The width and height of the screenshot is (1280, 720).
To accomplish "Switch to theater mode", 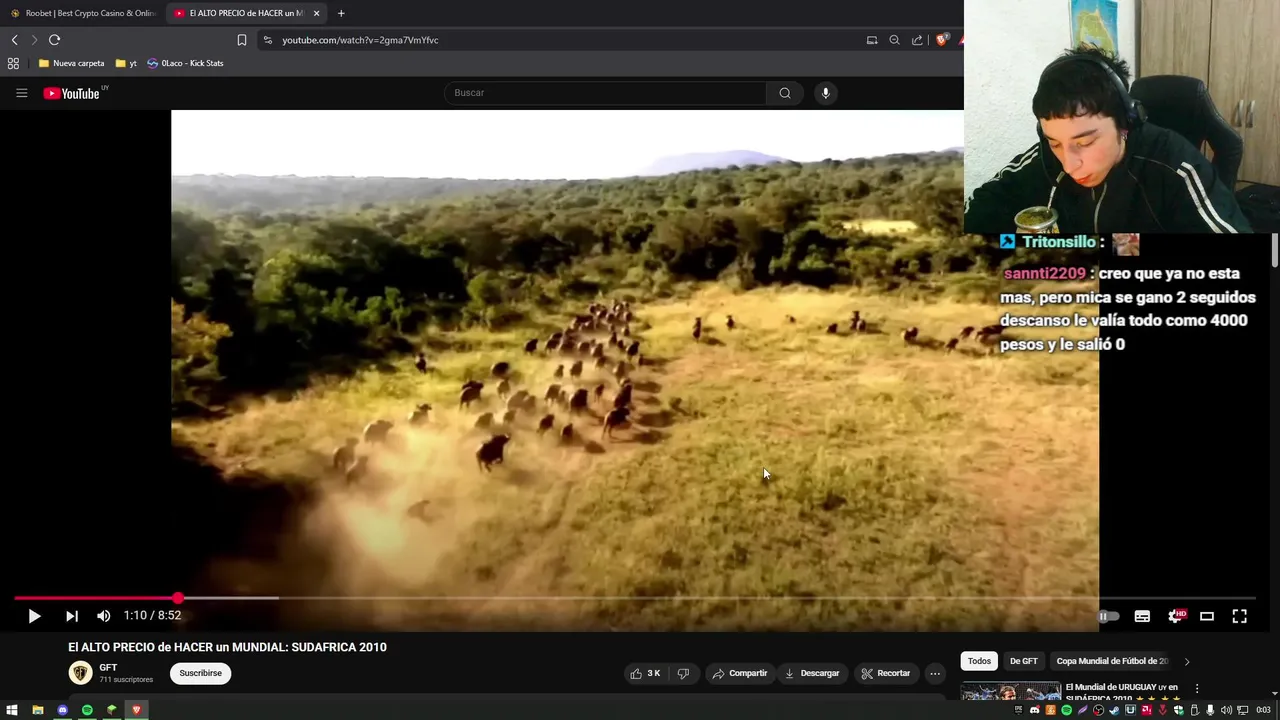I will [x=1207, y=616].
